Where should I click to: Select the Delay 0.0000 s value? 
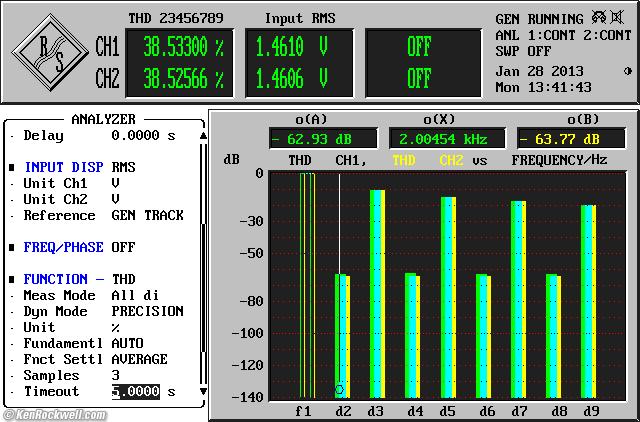pyautogui.click(x=143, y=135)
